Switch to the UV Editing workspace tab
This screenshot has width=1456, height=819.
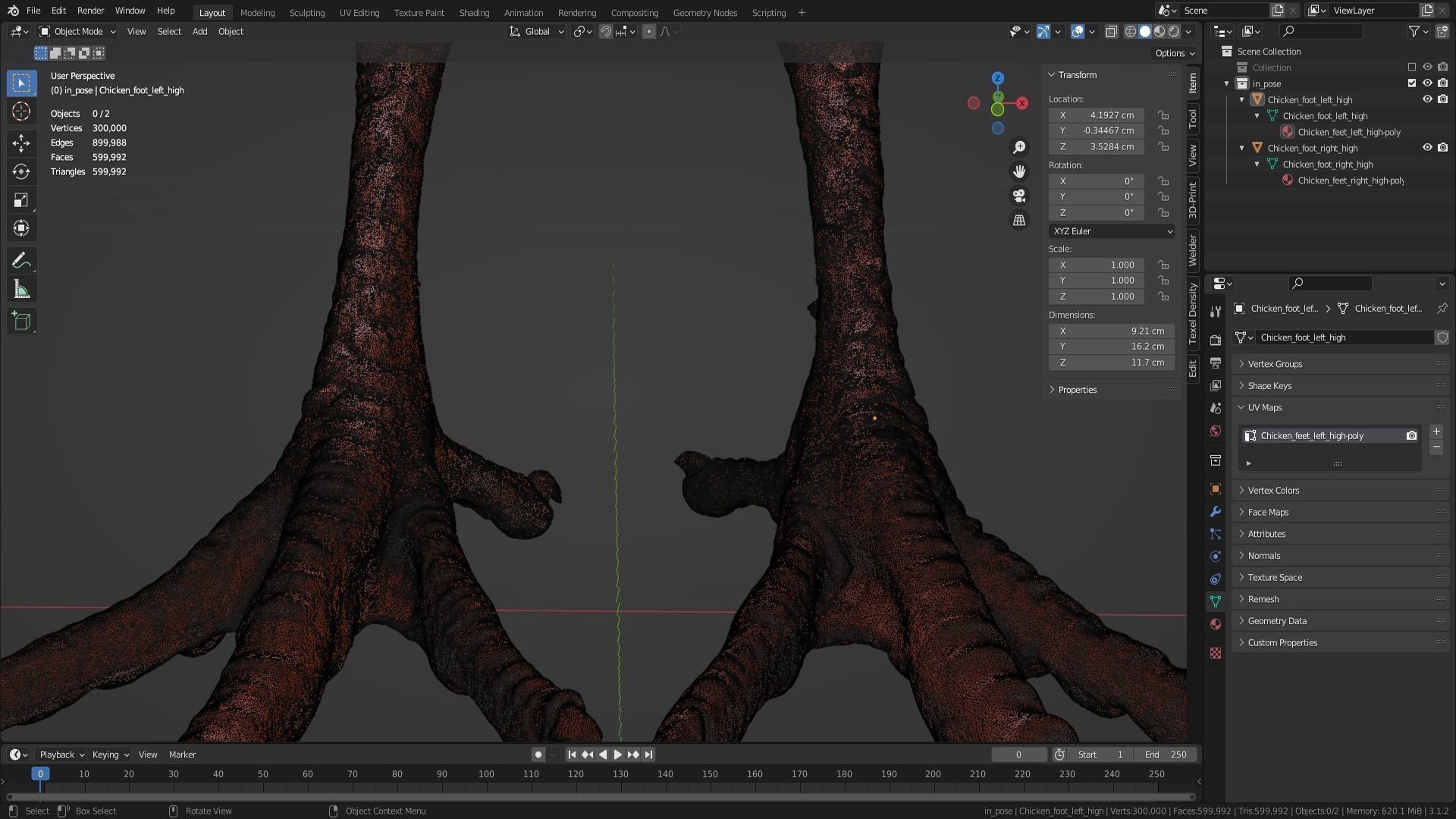(359, 12)
